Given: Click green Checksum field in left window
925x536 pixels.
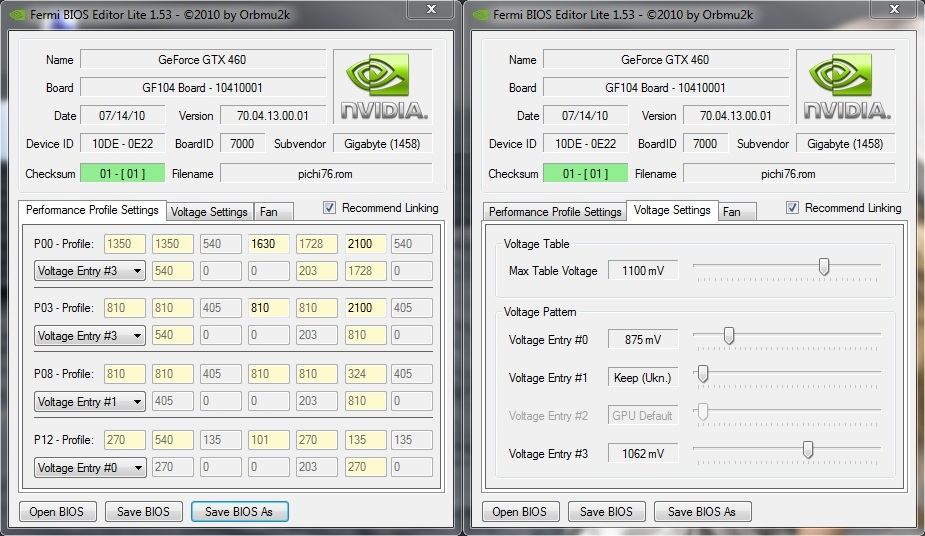Looking at the screenshot, I should [123, 173].
